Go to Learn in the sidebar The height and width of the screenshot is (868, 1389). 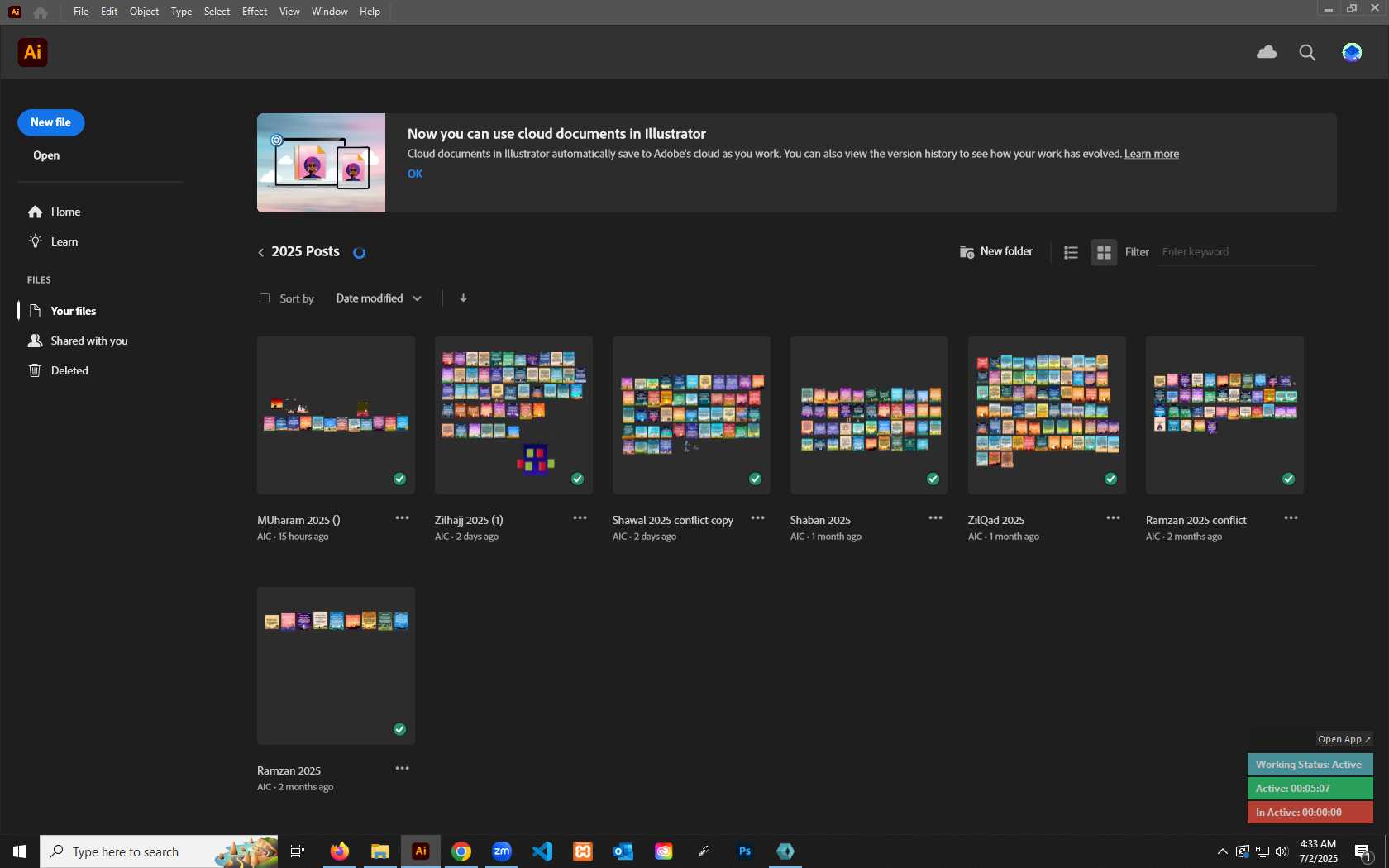tap(54, 242)
